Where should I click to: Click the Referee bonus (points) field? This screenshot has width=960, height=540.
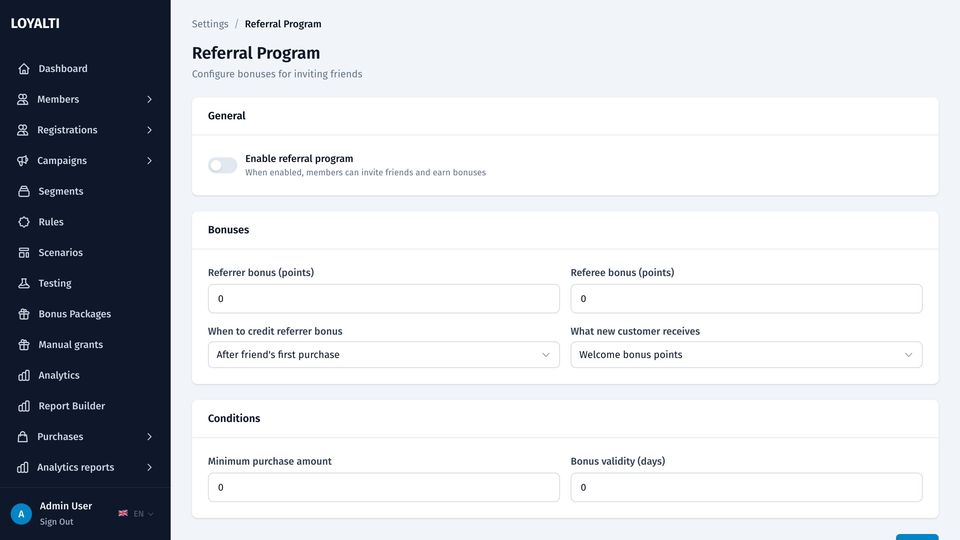[x=746, y=299]
